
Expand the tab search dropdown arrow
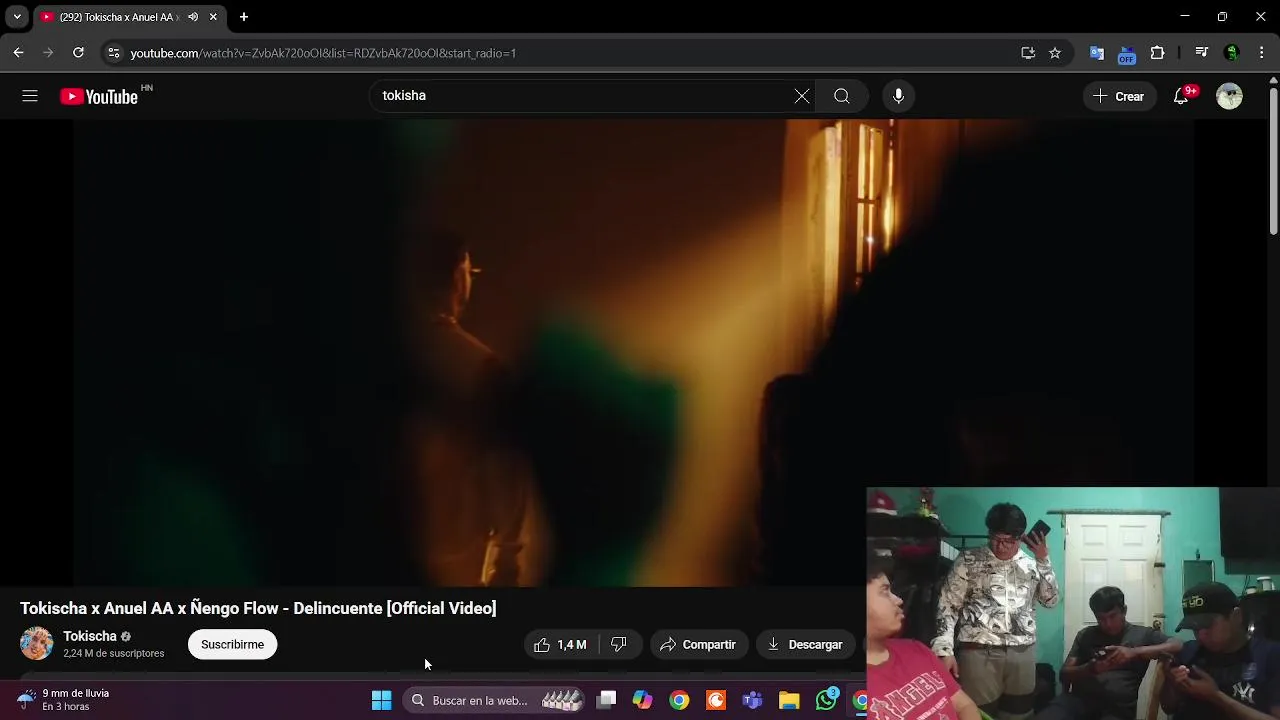[x=17, y=17]
